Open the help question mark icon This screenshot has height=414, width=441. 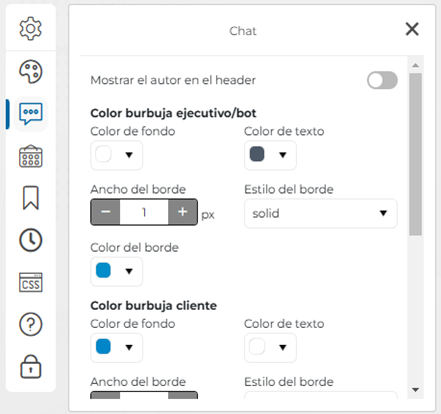coord(31,324)
